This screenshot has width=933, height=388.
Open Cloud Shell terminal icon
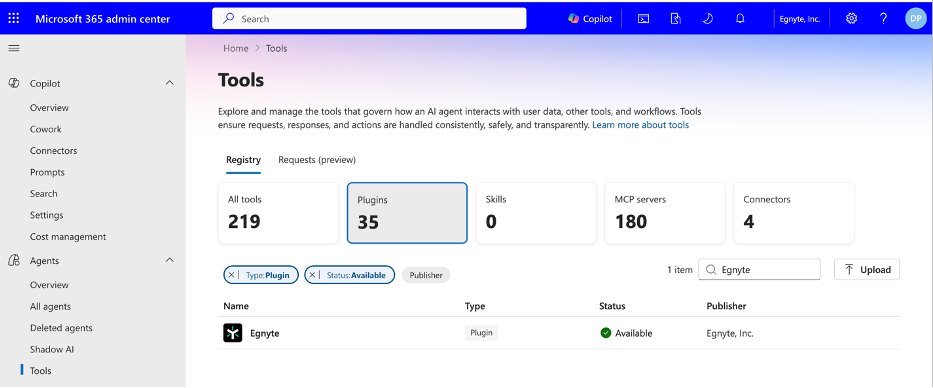643,18
